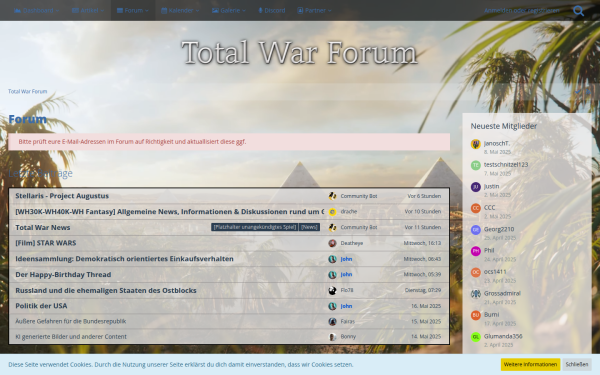Open the RSS feed icon
Screen dimensions: 600x375
588,92
